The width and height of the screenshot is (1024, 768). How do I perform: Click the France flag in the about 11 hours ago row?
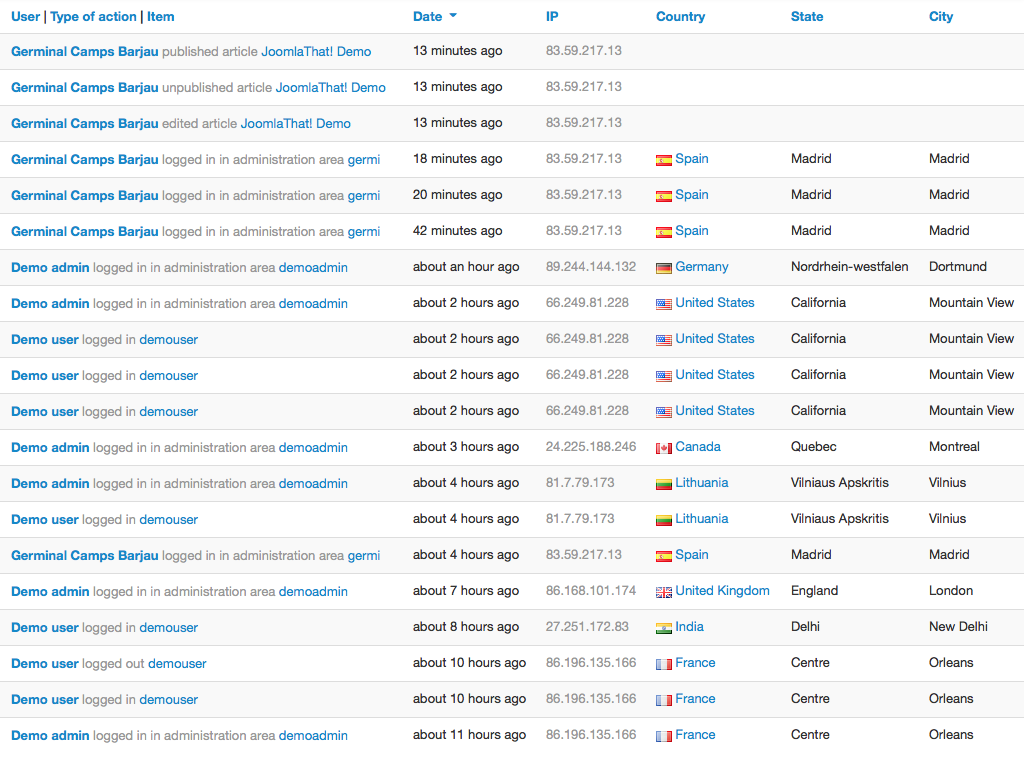pos(664,736)
